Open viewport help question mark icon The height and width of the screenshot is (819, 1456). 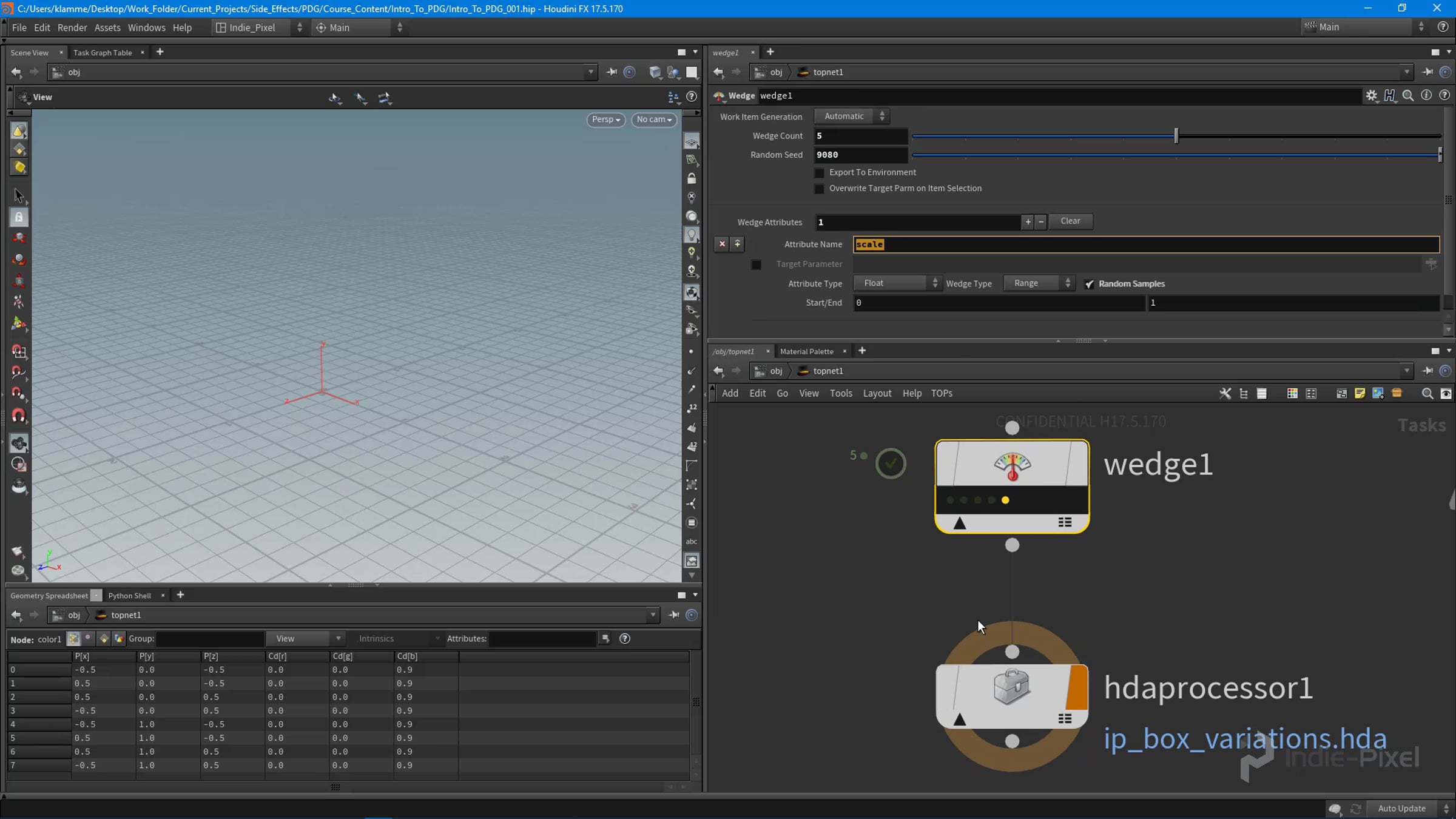pyautogui.click(x=692, y=96)
